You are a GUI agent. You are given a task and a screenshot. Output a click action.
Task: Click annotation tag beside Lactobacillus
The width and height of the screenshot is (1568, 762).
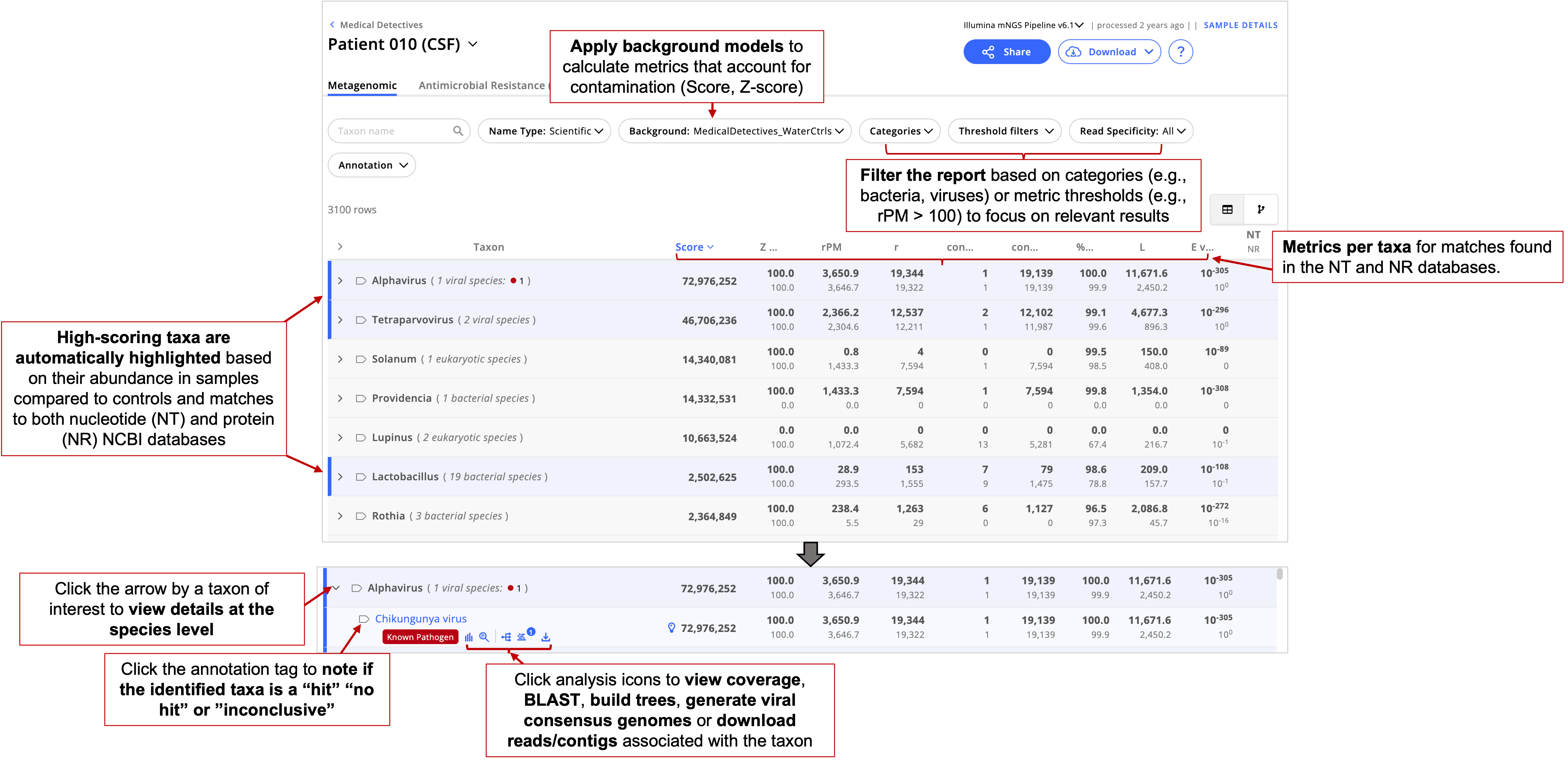click(360, 477)
